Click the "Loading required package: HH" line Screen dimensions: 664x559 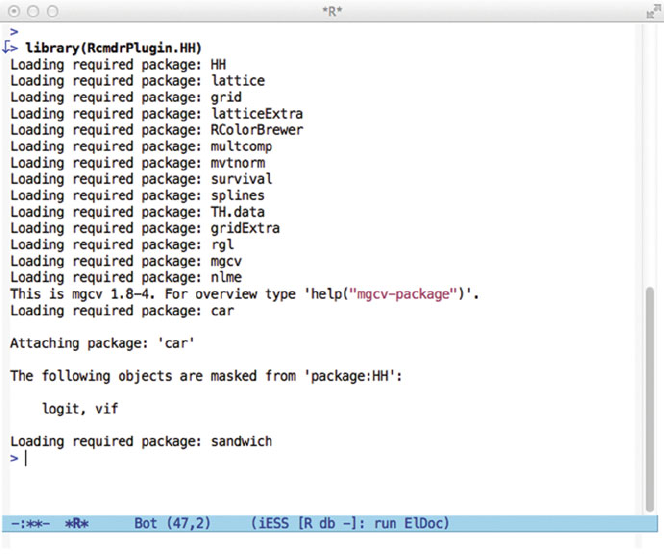click(118, 64)
